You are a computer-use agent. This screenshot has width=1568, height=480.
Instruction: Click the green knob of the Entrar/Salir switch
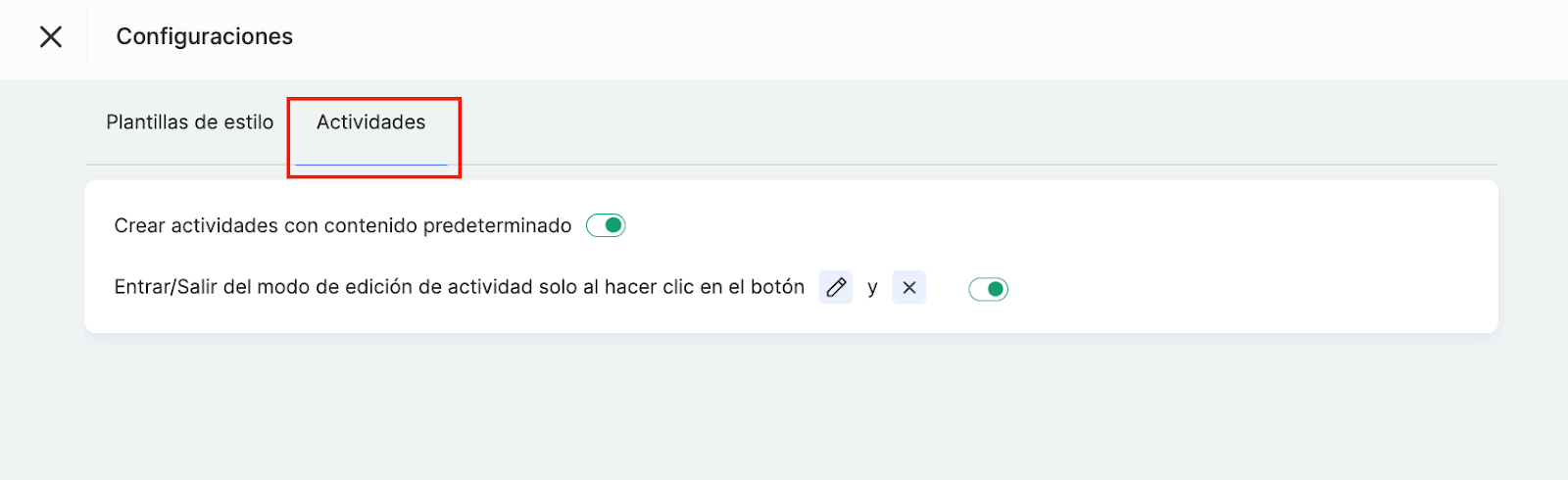click(x=996, y=289)
